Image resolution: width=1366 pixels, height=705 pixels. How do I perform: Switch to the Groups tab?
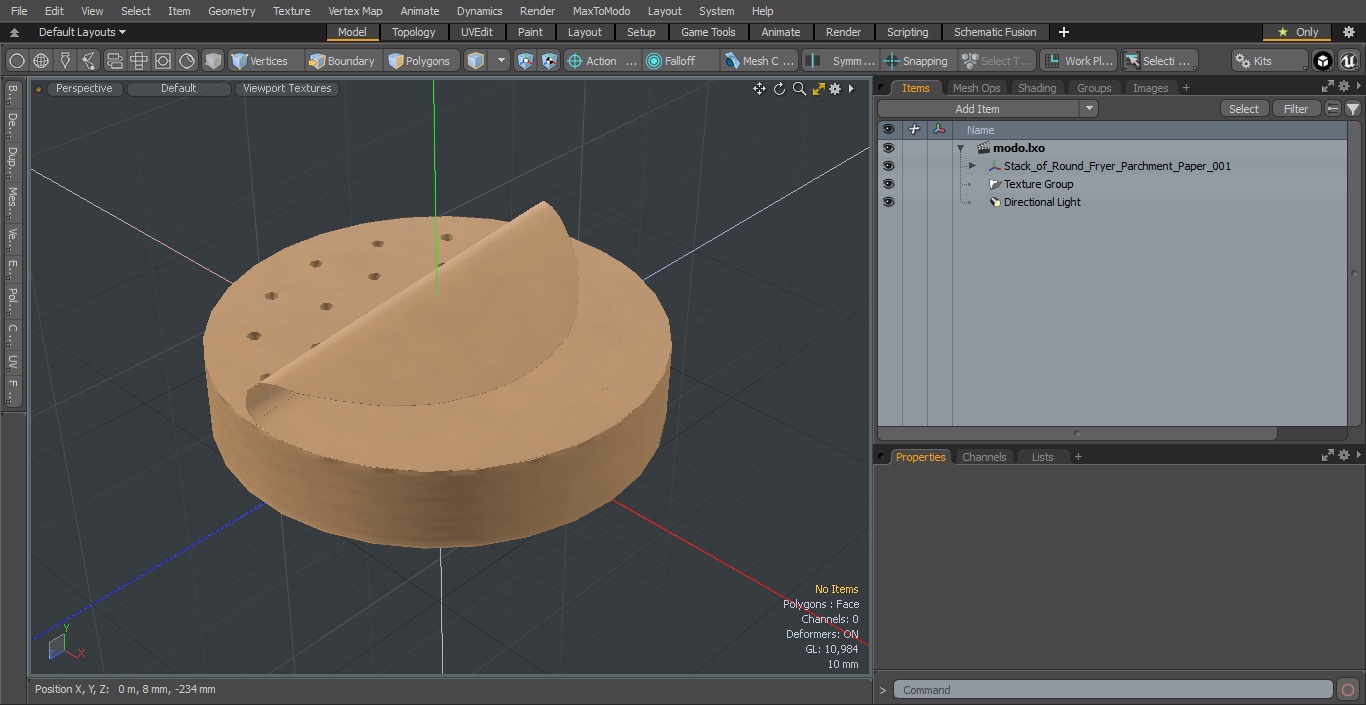click(1094, 88)
